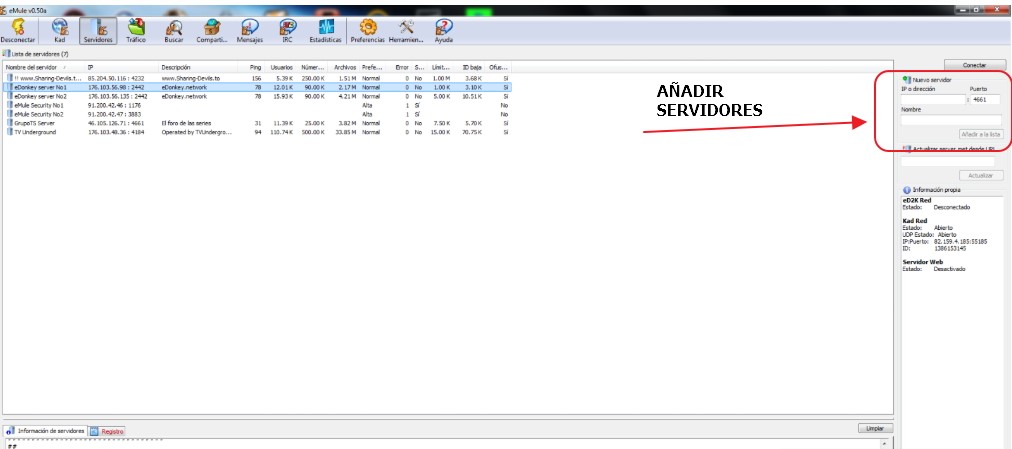
Task: Switch to Información de servidores tab
Action: (x=45, y=430)
